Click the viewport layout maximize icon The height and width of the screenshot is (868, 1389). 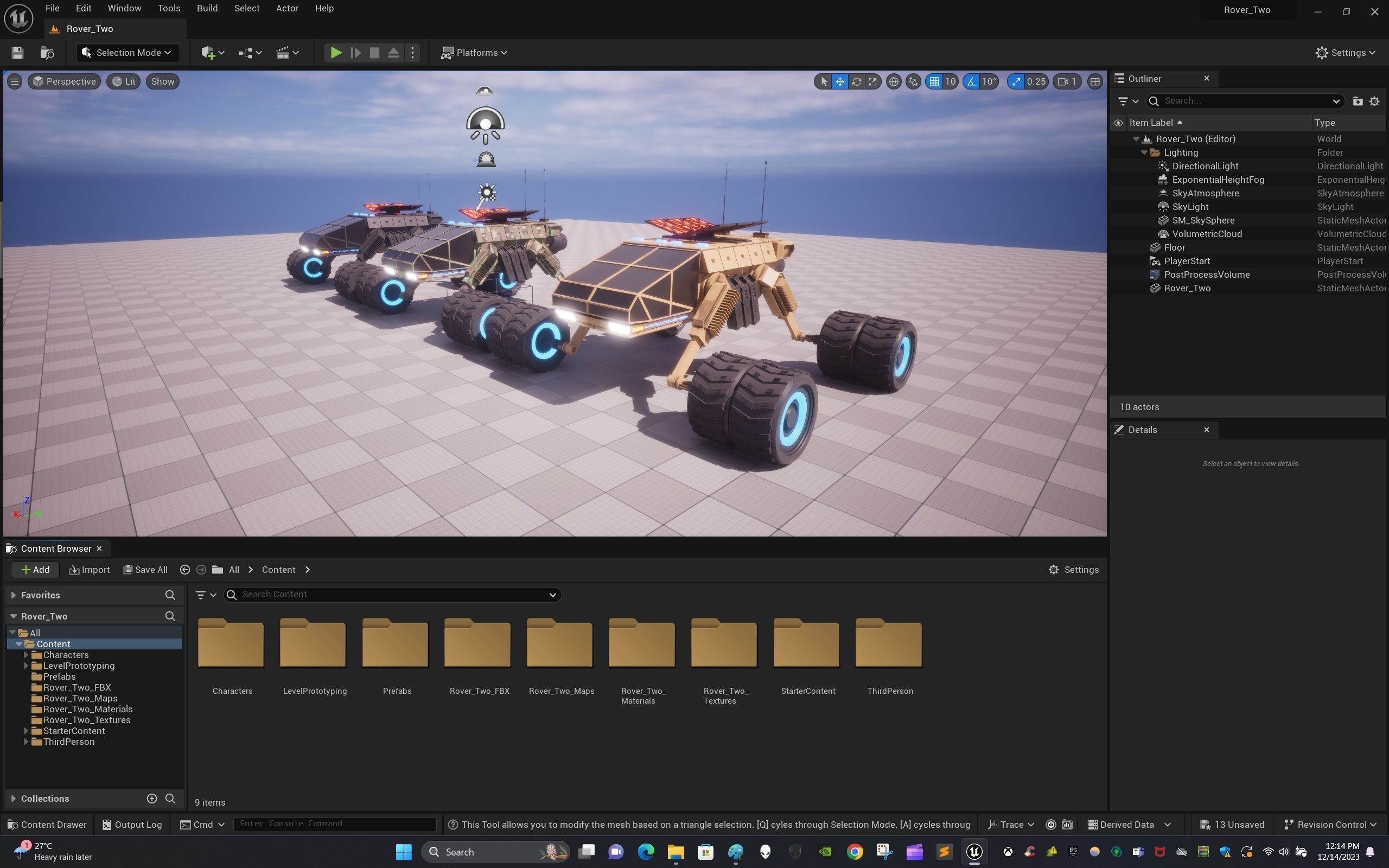[1094, 81]
